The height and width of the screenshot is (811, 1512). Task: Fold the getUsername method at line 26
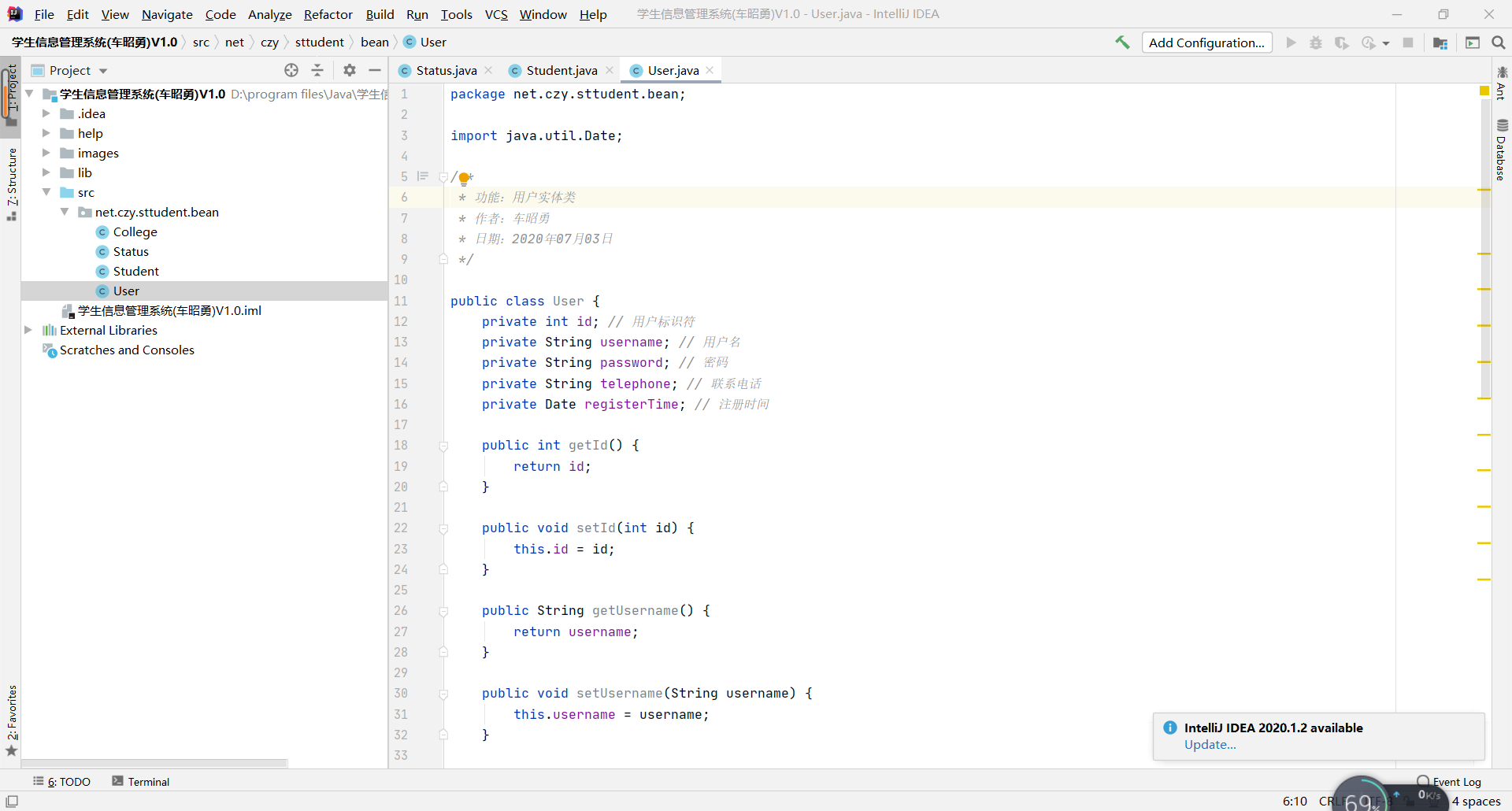coord(443,612)
